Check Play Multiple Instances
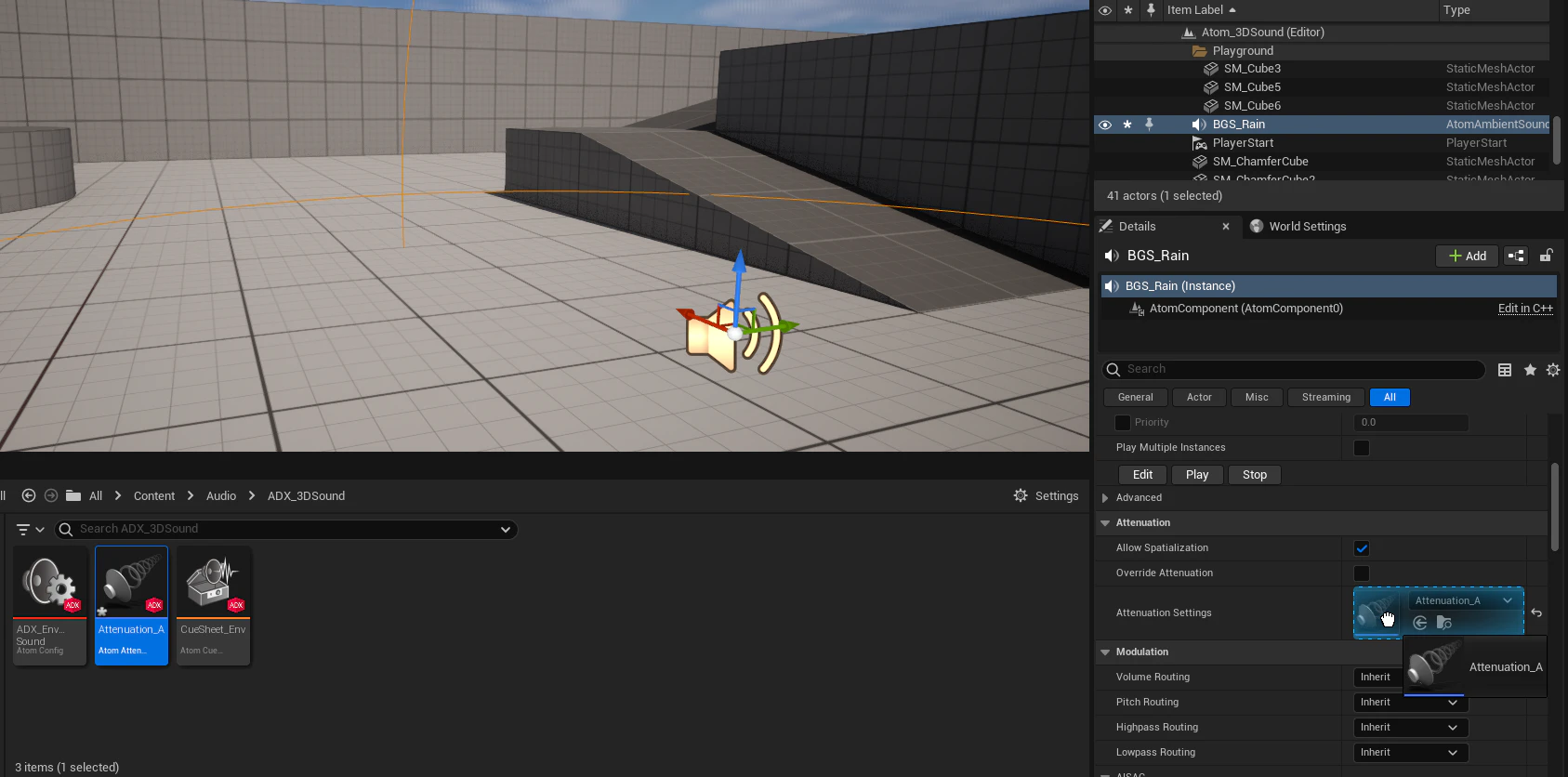The image size is (1568, 777). pos(1362,448)
